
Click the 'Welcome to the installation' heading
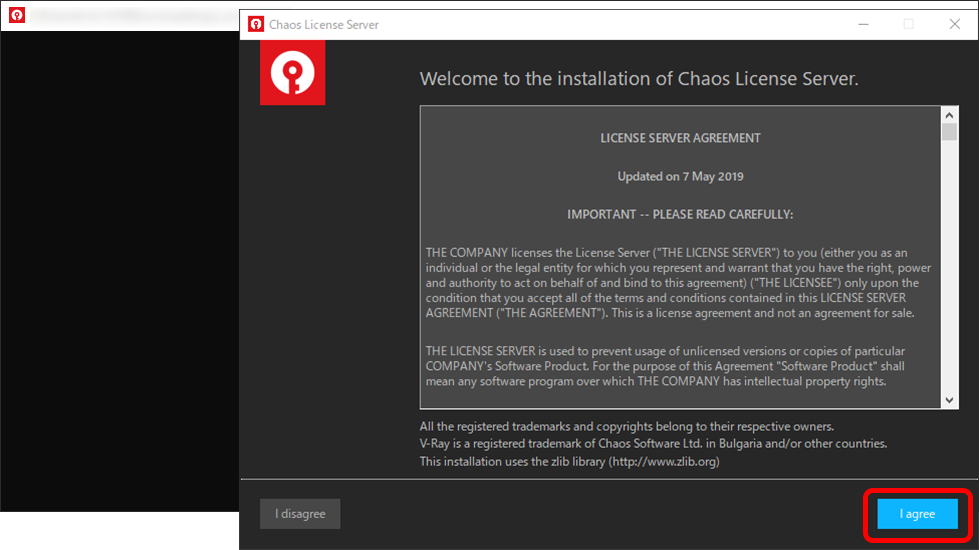639,79
